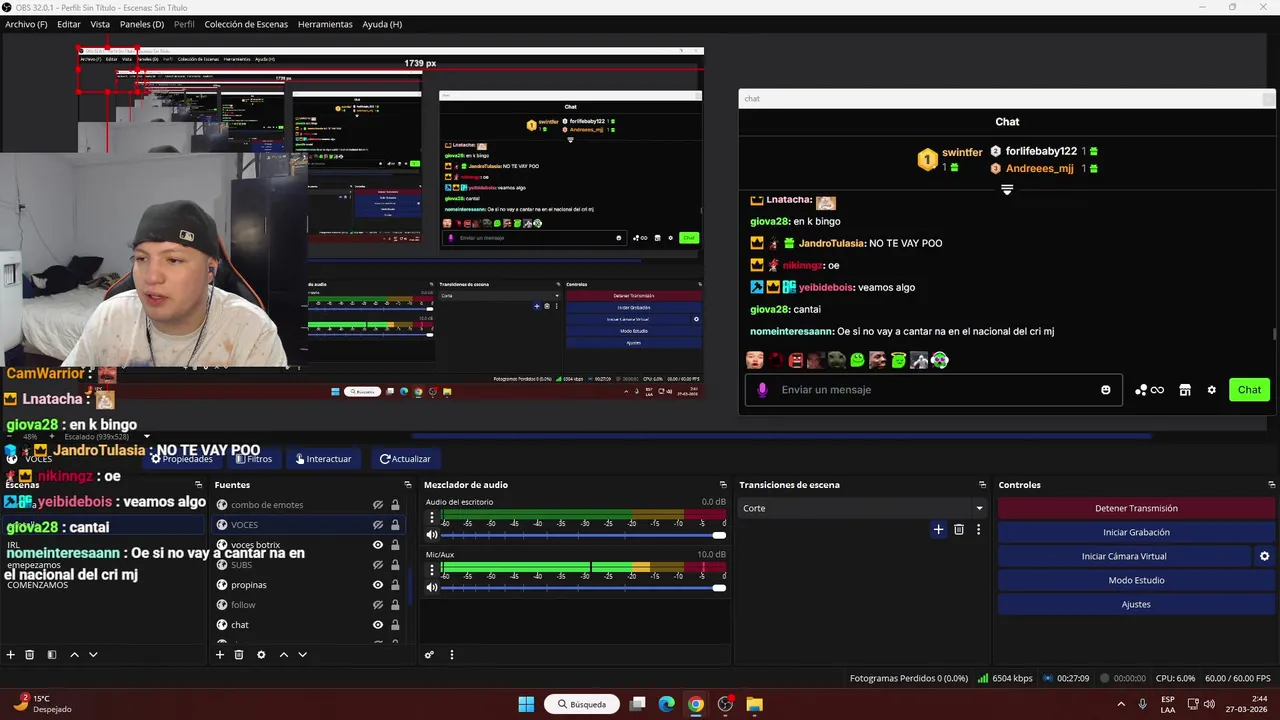Open the Editar menu
This screenshot has height=720, width=1280.
coord(69,24)
